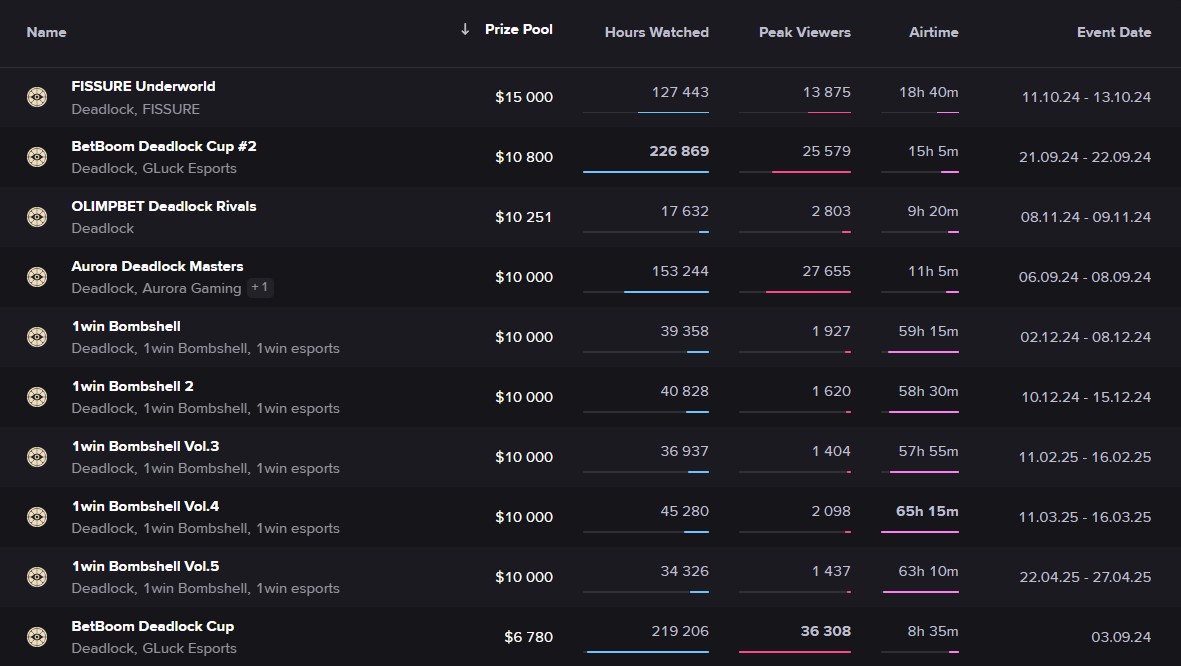Sort tournaments by Hours Watched column
Image resolution: width=1181 pixels, height=666 pixels.
pos(656,32)
